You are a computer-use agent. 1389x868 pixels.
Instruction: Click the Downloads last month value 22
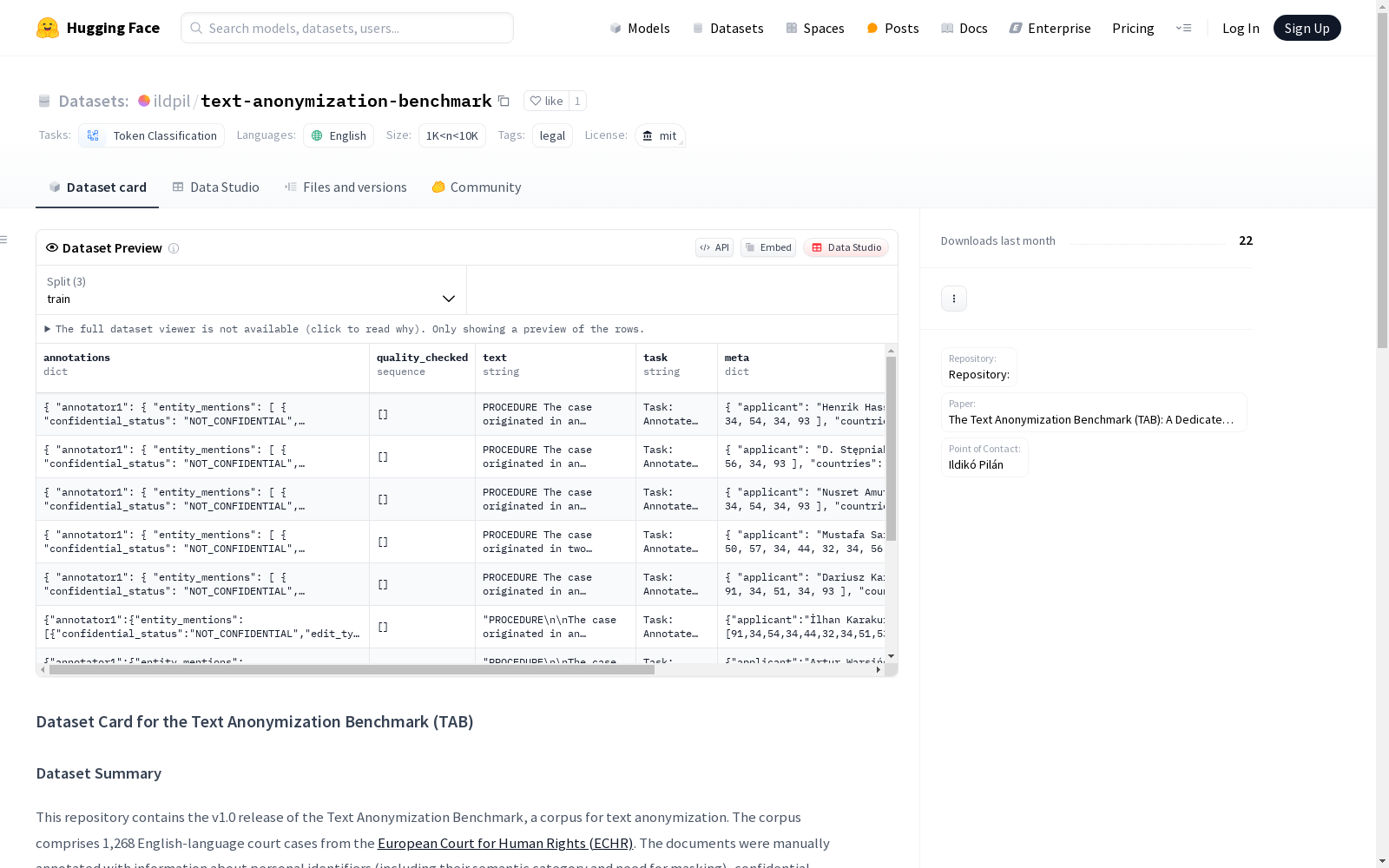pos(1246,240)
